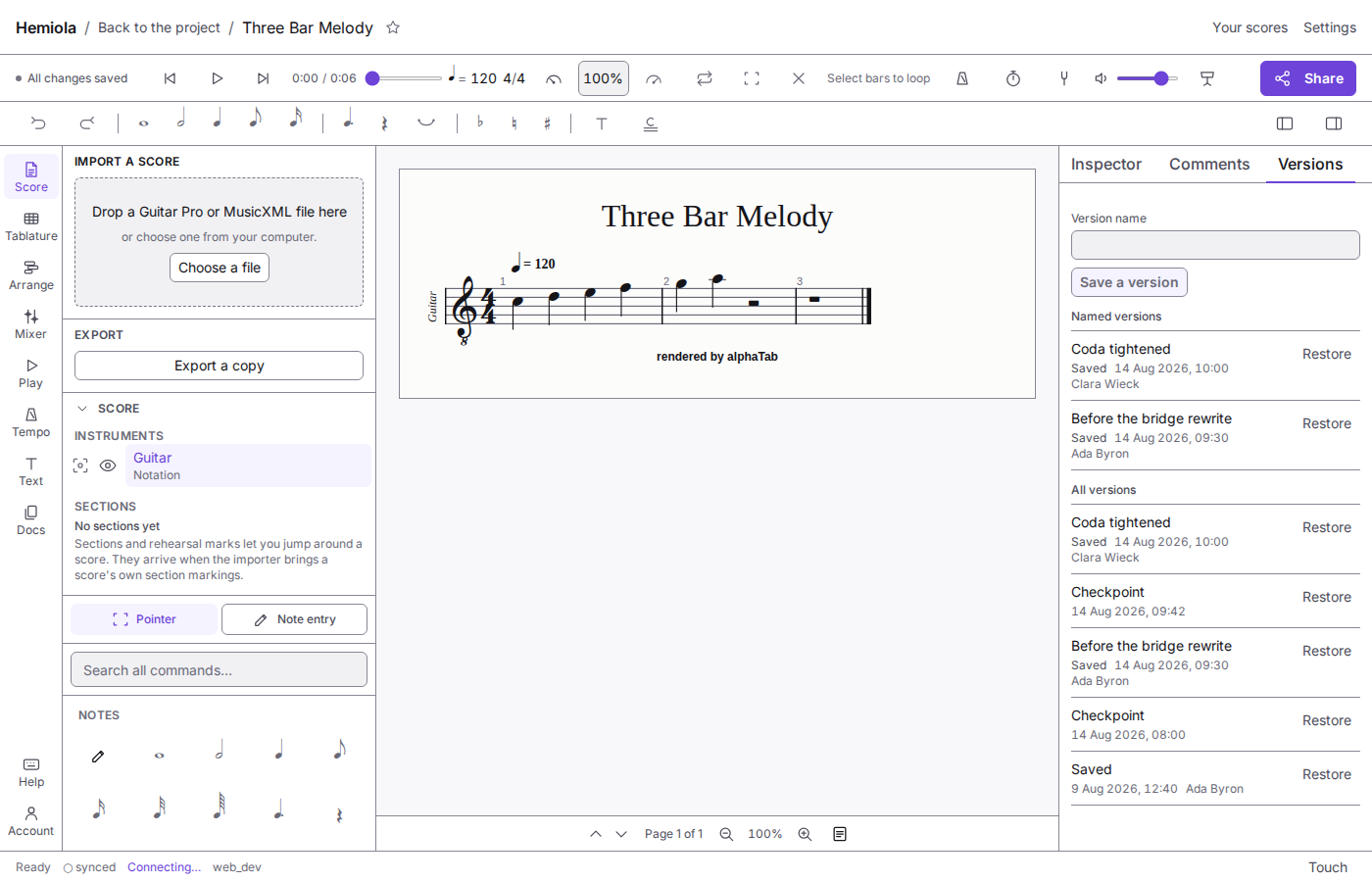The width and height of the screenshot is (1372, 882).
Task: Open the Docs sidebar section
Action: pyautogui.click(x=31, y=520)
